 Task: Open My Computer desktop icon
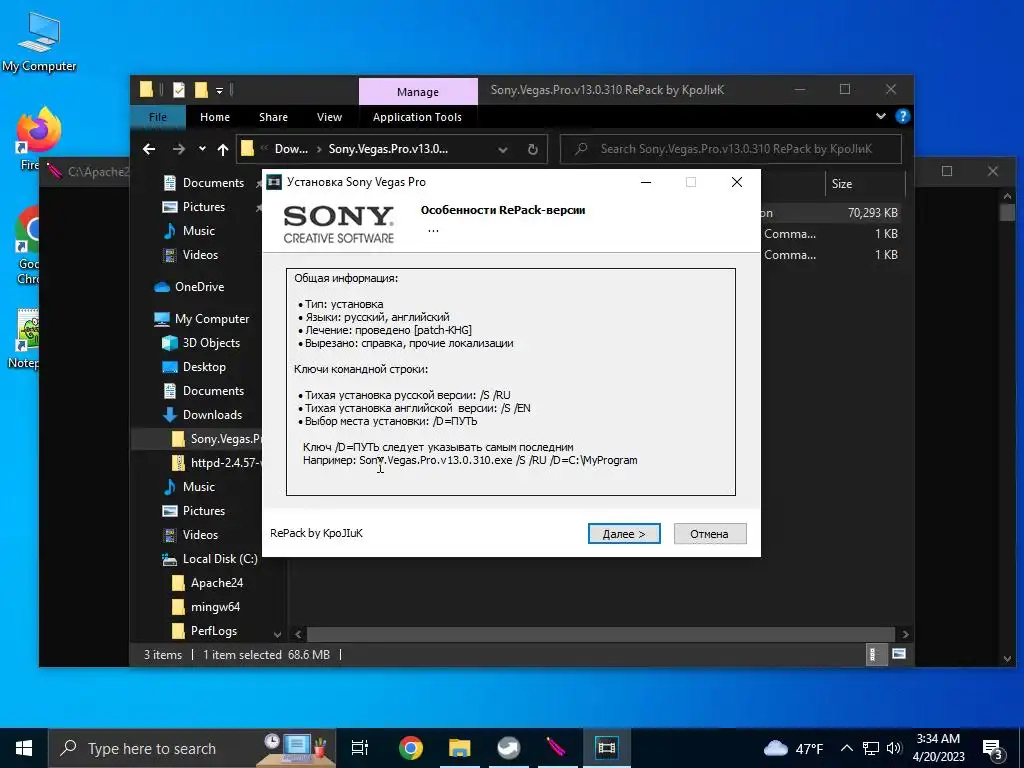(39, 42)
